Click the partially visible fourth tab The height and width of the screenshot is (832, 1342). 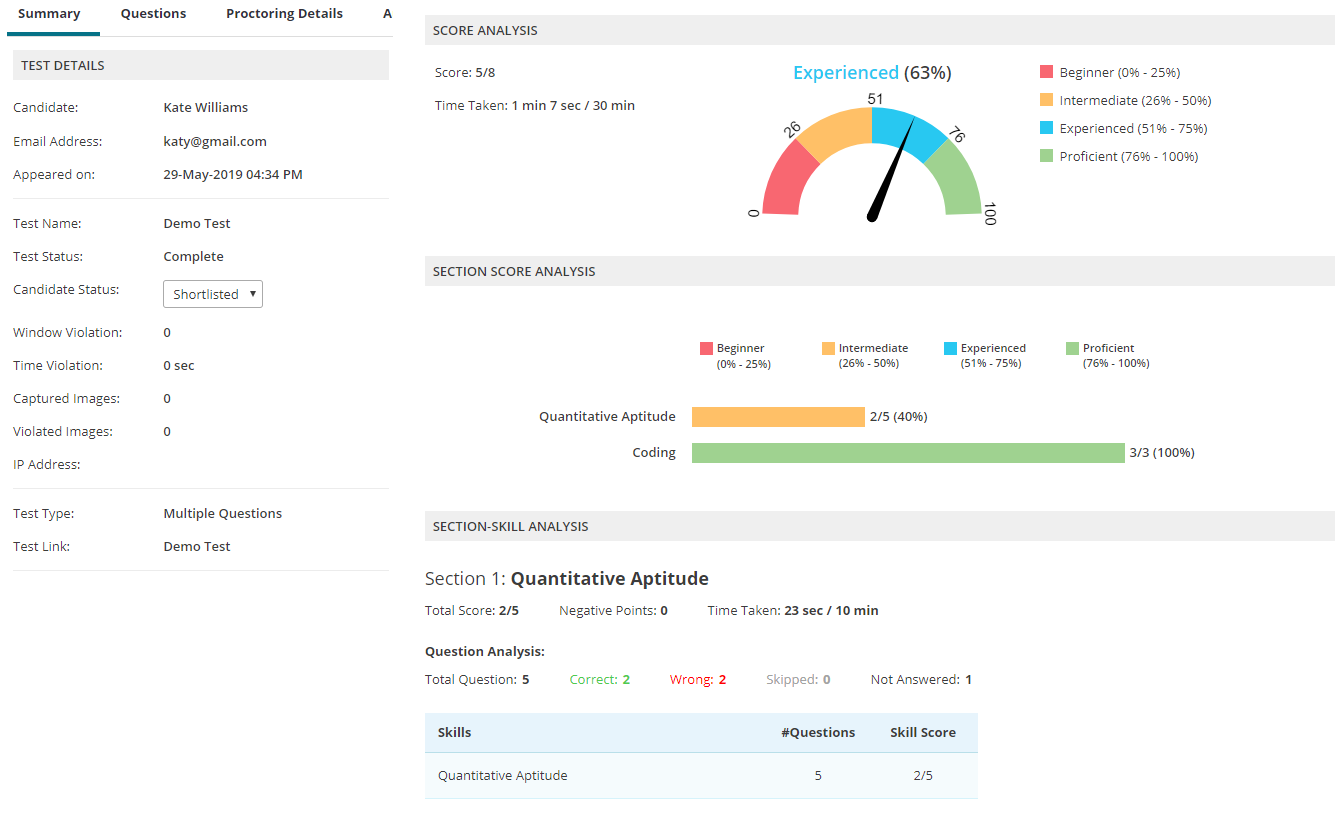pos(386,14)
